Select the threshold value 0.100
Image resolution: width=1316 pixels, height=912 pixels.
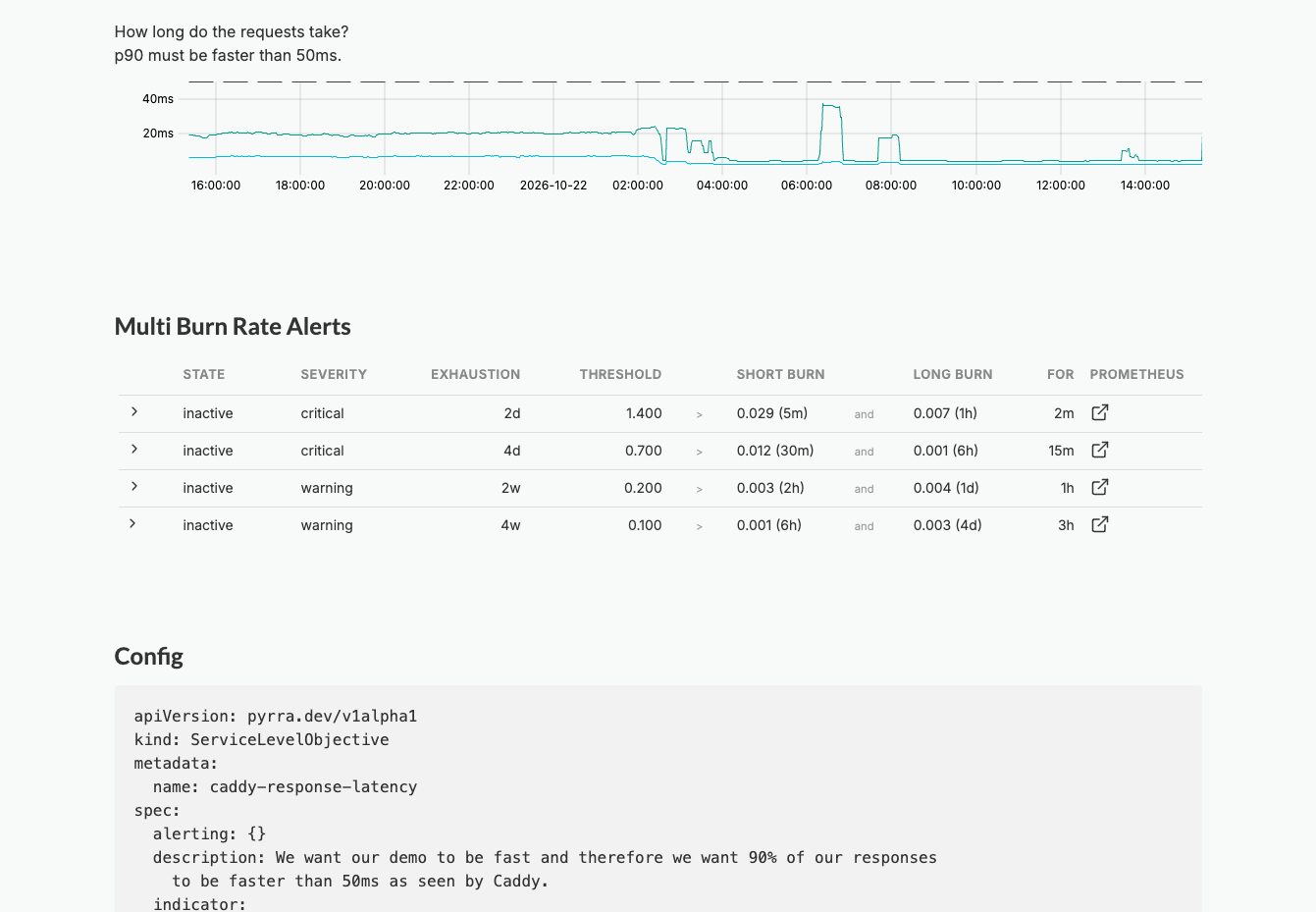pyautogui.click(x=645, y=525)
